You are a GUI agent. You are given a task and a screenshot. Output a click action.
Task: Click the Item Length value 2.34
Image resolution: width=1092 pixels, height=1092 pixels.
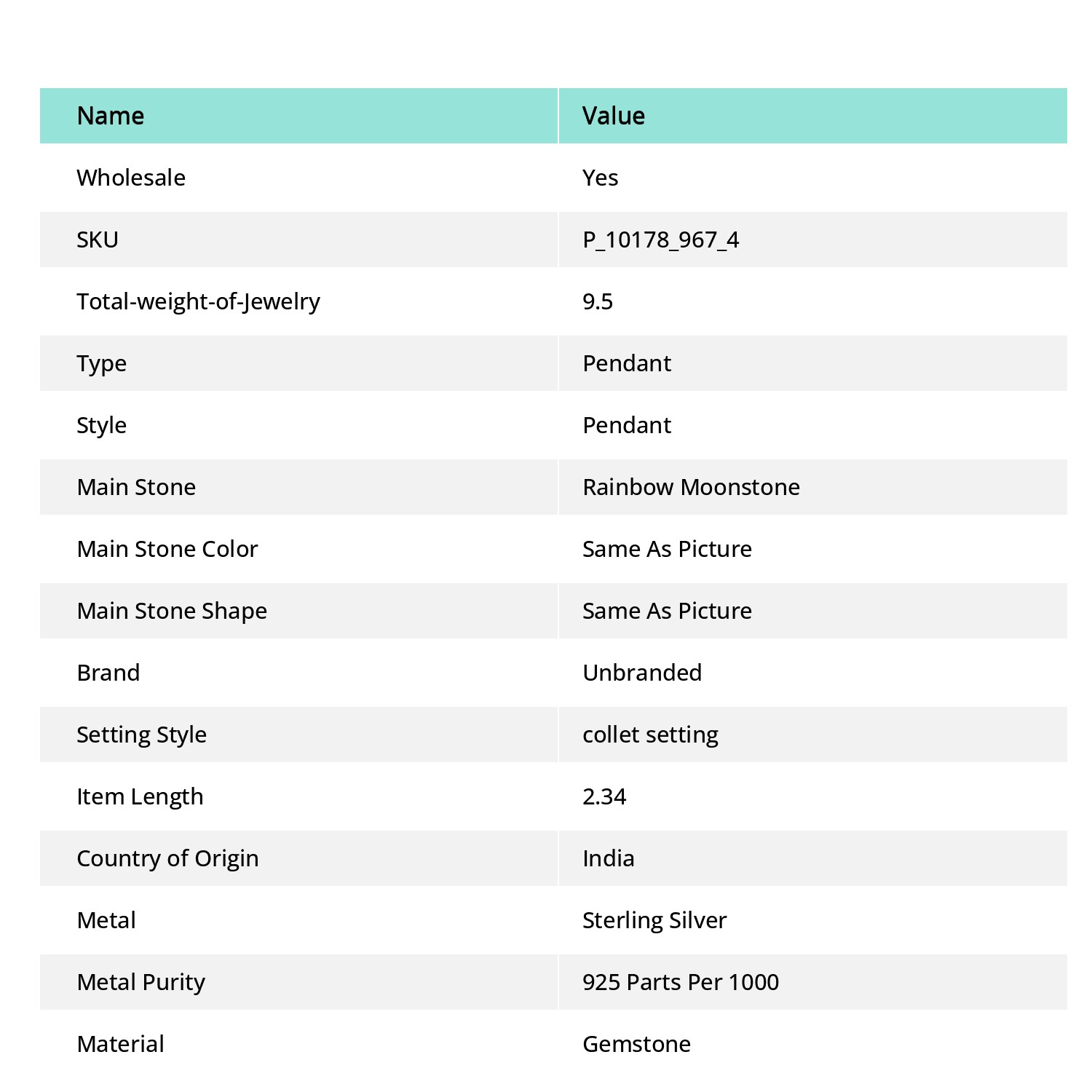coord(604,796)
